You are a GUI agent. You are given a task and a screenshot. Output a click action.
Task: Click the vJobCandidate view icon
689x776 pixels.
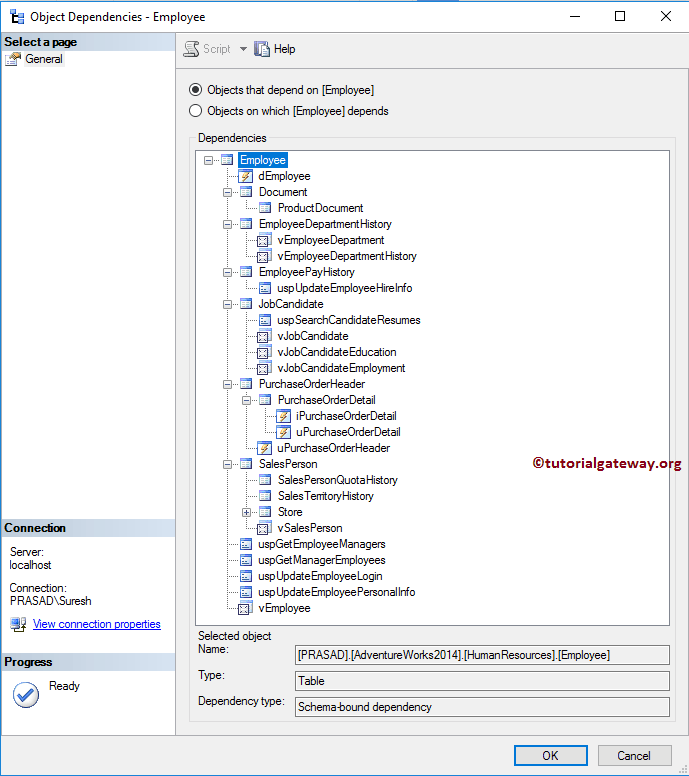pyautogui.click(x=264, y=336)
